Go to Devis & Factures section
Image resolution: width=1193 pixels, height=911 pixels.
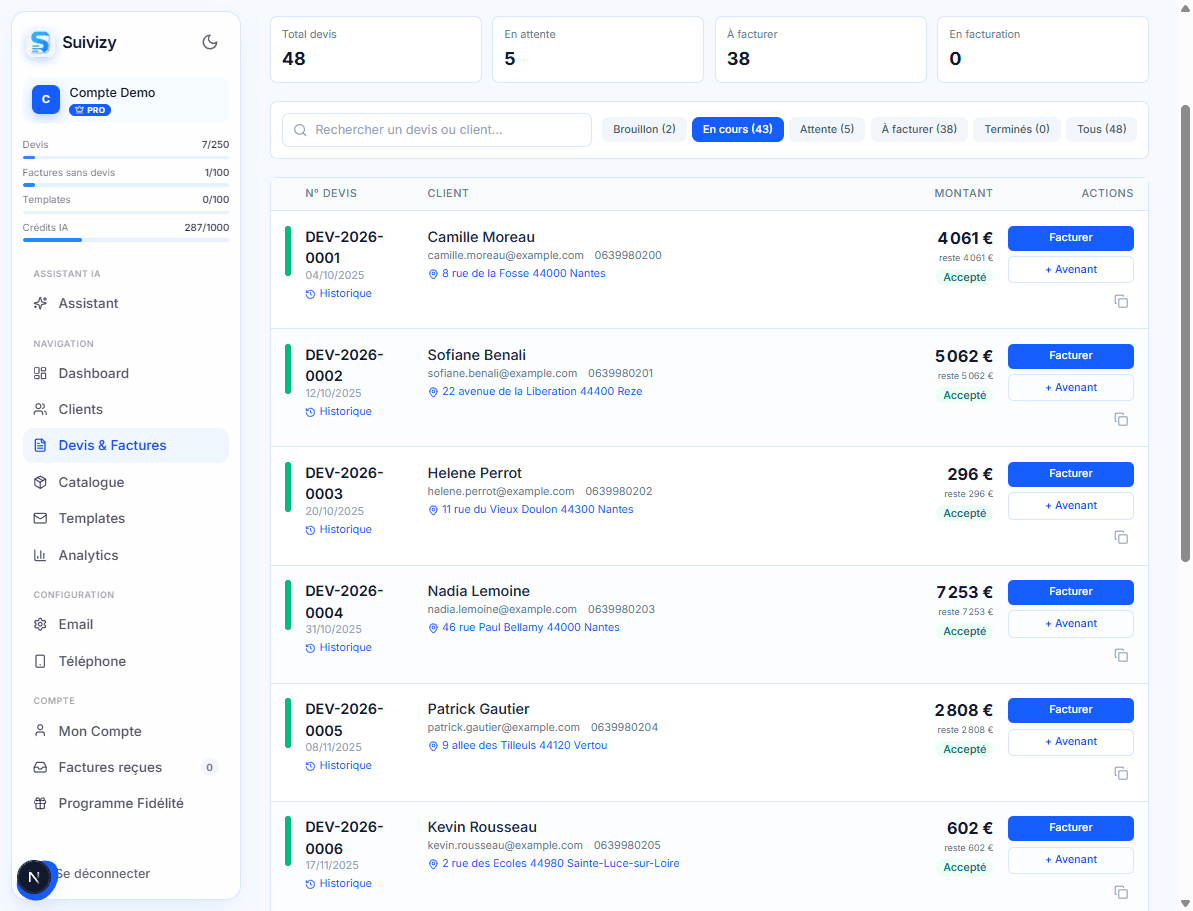pos(126,445)
